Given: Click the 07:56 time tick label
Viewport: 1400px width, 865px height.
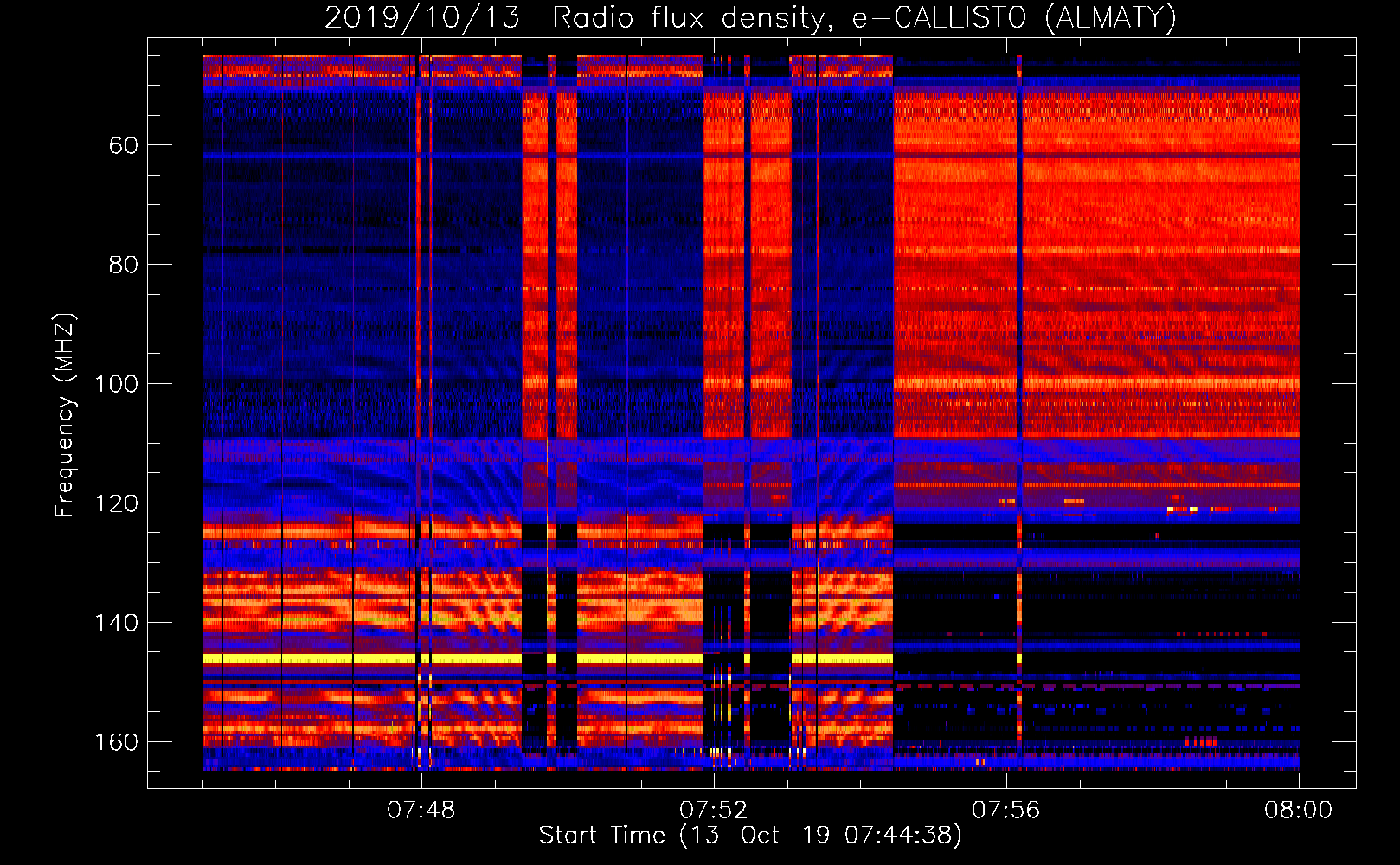Looking at the screenshot, I should [1005, 811].
